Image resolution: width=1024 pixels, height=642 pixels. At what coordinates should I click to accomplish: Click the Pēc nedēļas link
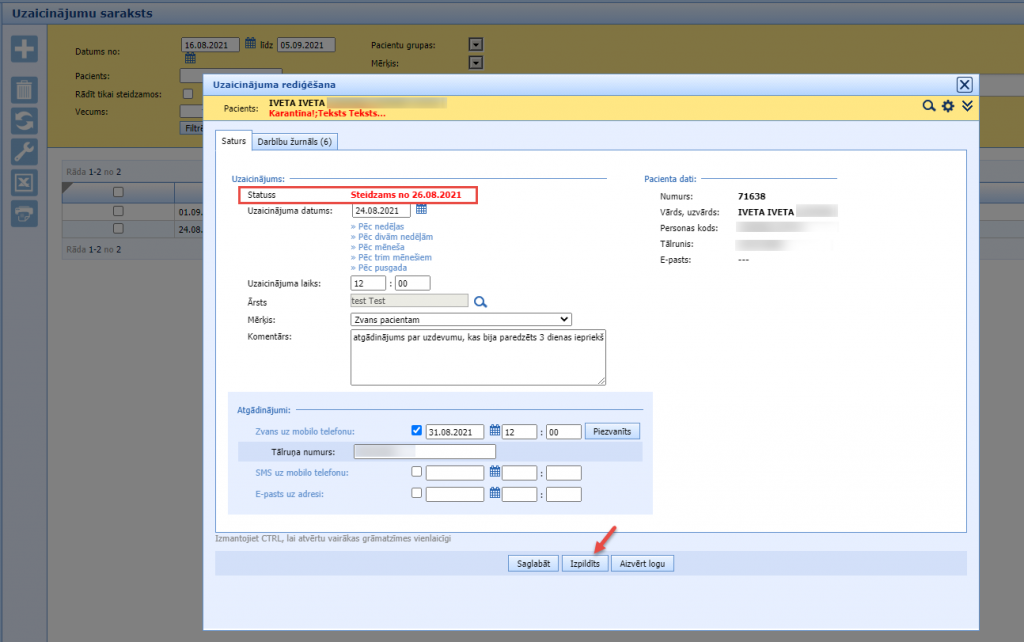click(x=380, y=227)
